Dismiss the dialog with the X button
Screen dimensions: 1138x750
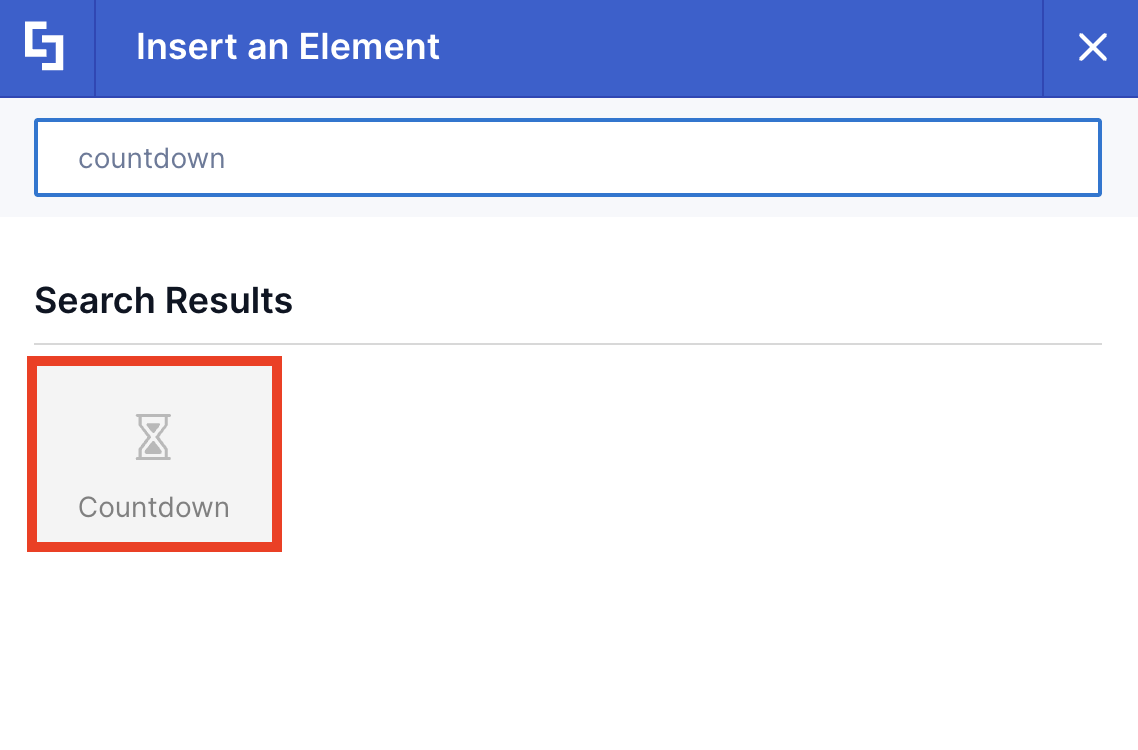point(1092,47)
